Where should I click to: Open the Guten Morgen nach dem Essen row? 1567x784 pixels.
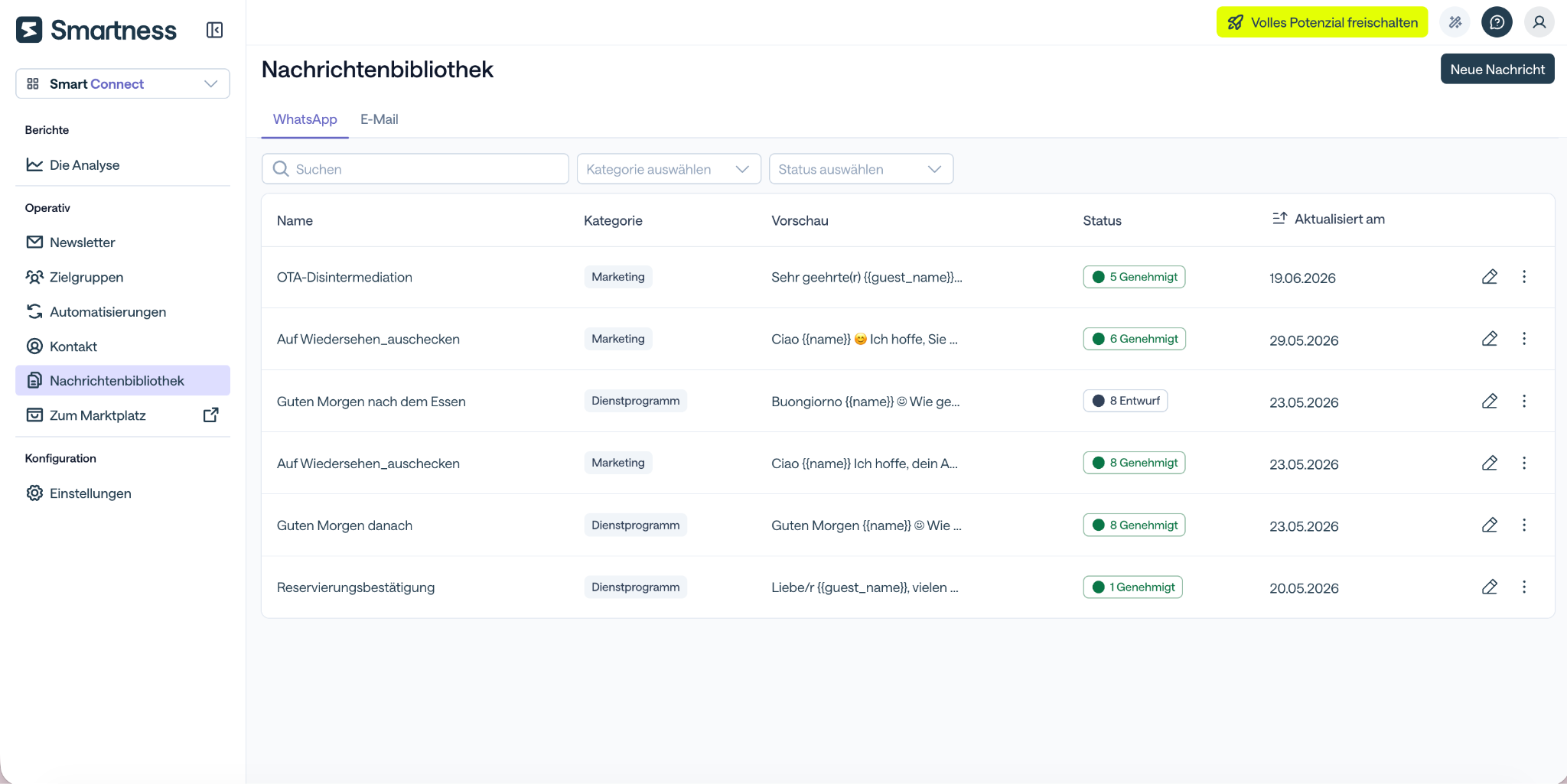pos(371,402)
